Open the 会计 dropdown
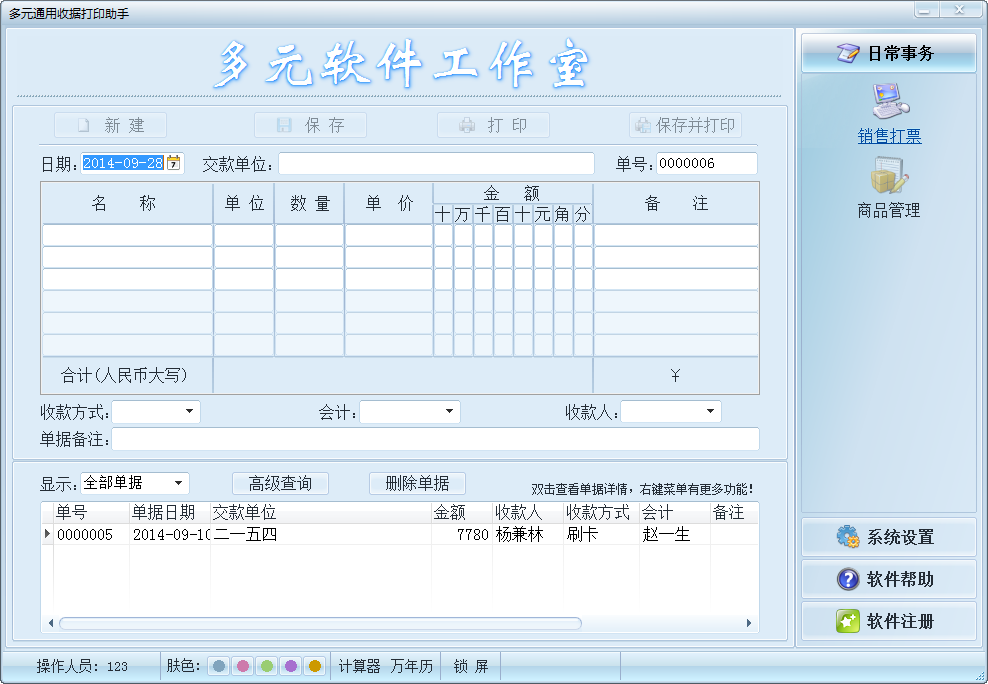The height and width of the screenshot is (684, 988). coord(449,411)
